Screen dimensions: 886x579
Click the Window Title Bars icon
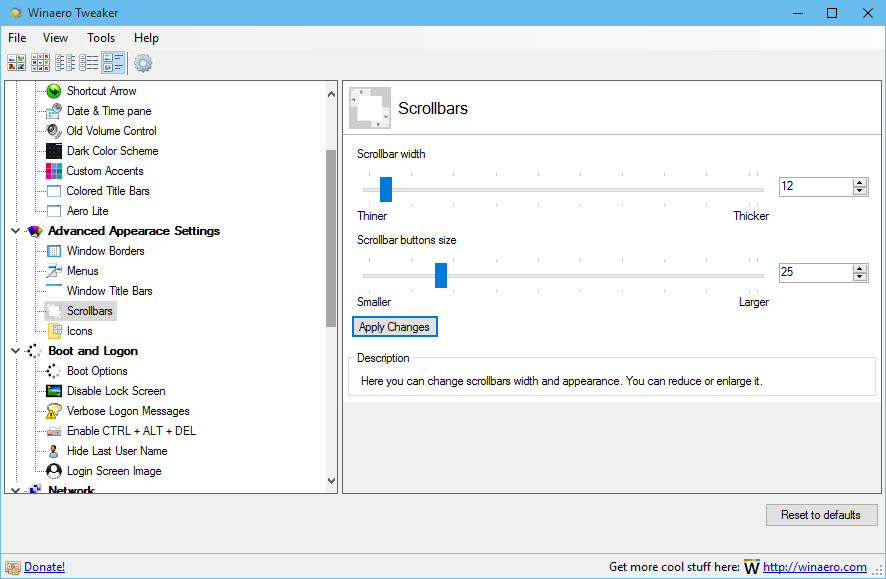click(x=54, y=291)
